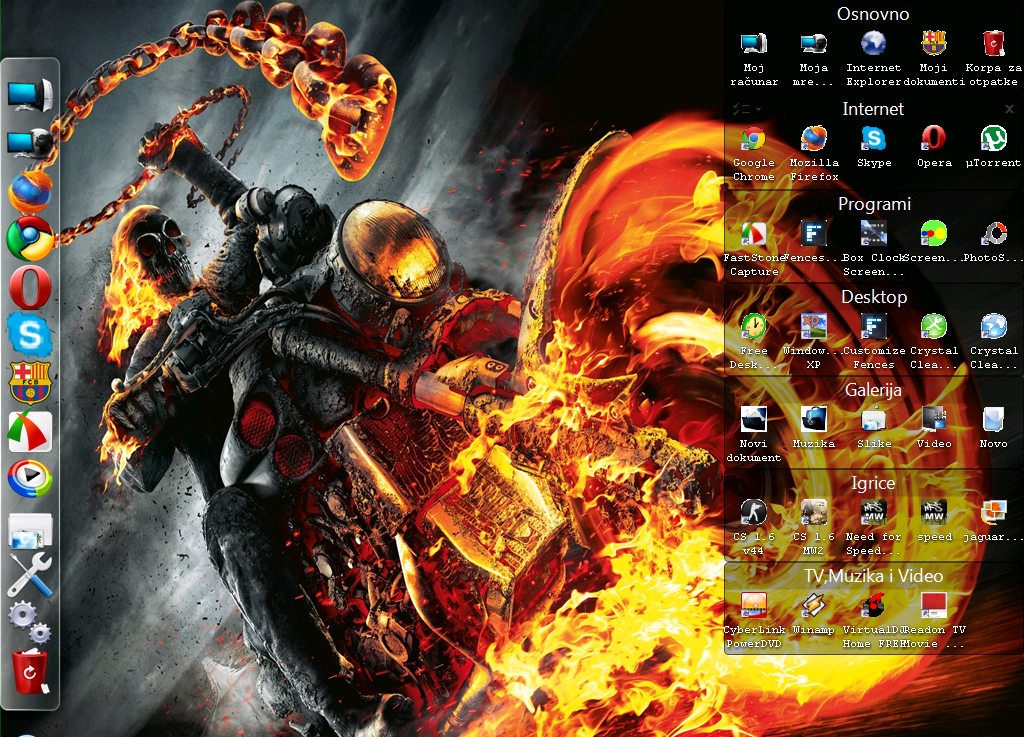Viewport: 1024px width, 737px height.
Task: Open the Muzika folder in Galerija
Action: click(814, 420)
